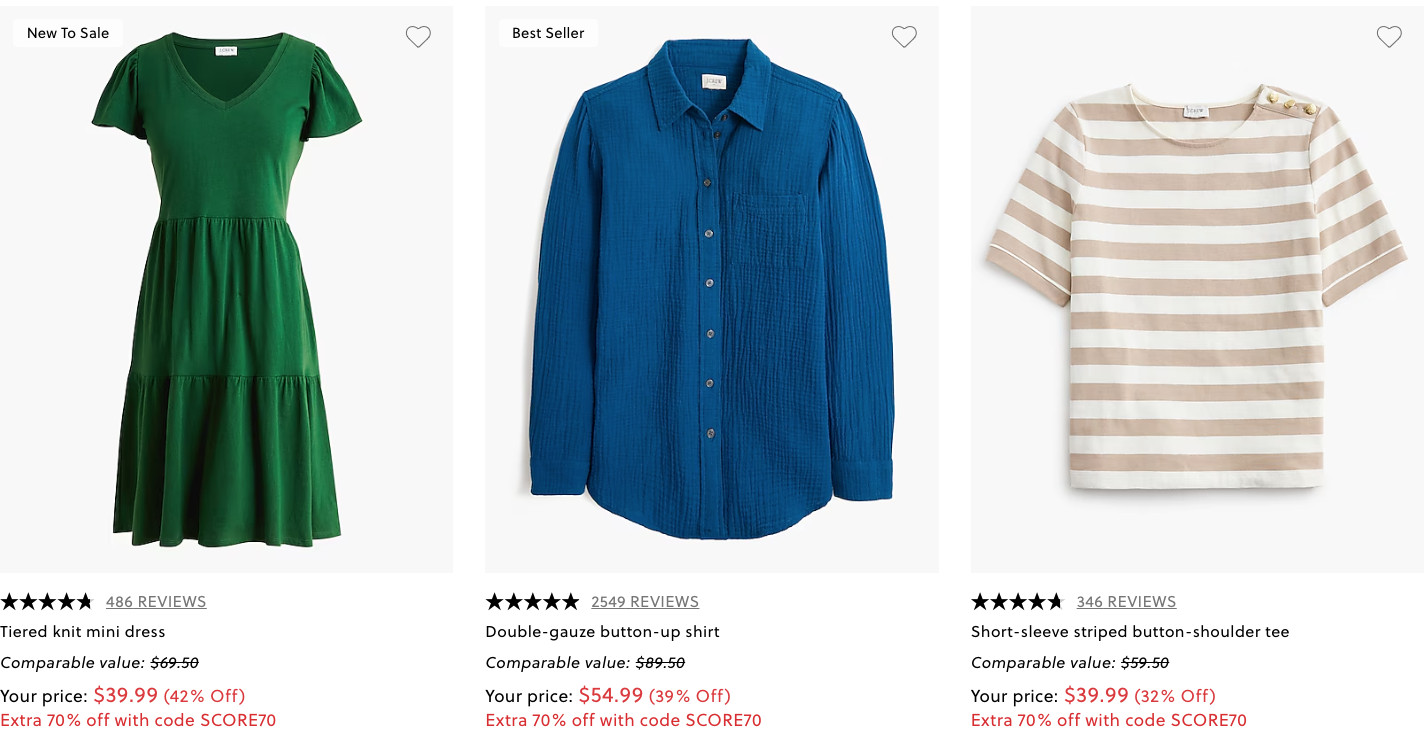Click heart icon on blue gauze shirt

click(904, 37)
